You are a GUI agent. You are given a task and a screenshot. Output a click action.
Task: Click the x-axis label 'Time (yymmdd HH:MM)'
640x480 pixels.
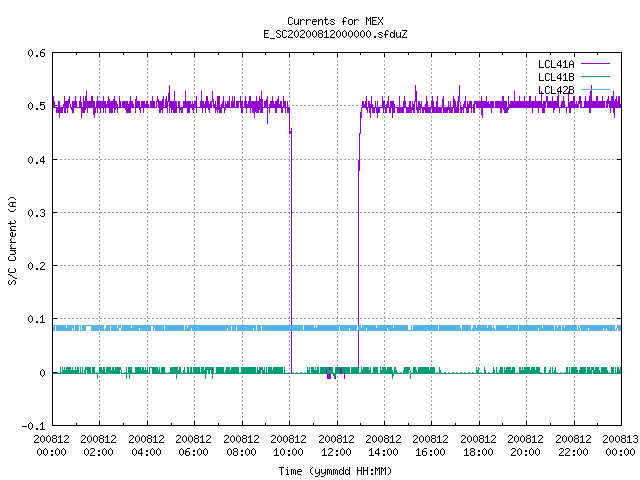point(335,471)
